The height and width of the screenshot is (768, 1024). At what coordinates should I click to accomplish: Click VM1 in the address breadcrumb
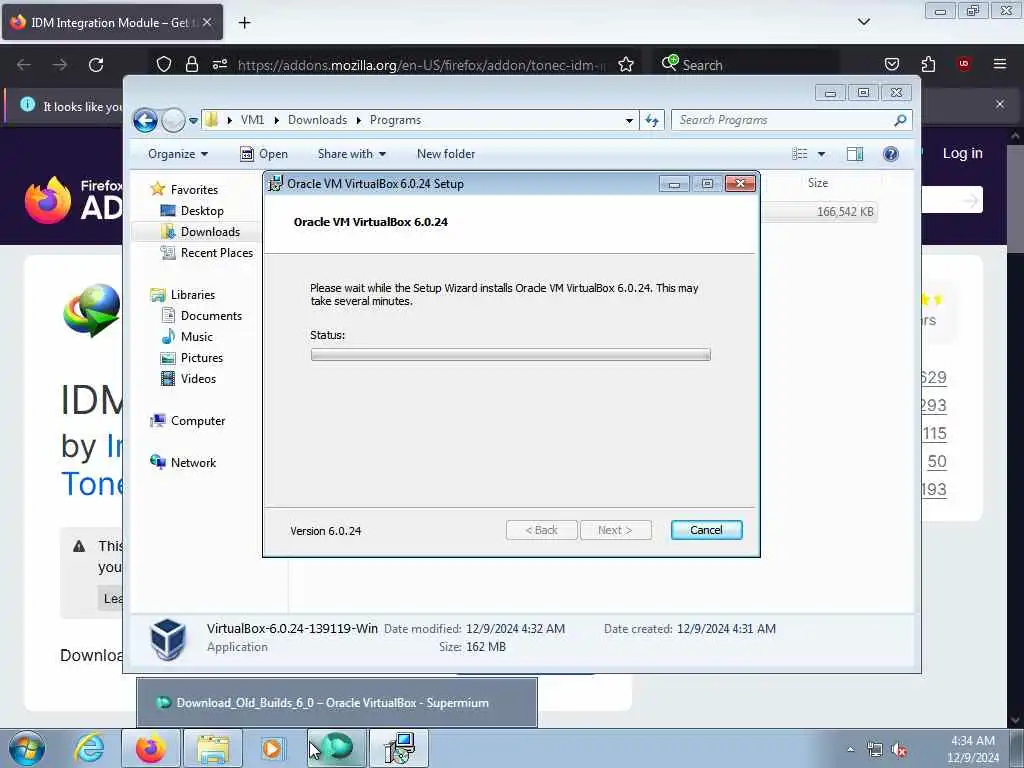coord(252,120)
